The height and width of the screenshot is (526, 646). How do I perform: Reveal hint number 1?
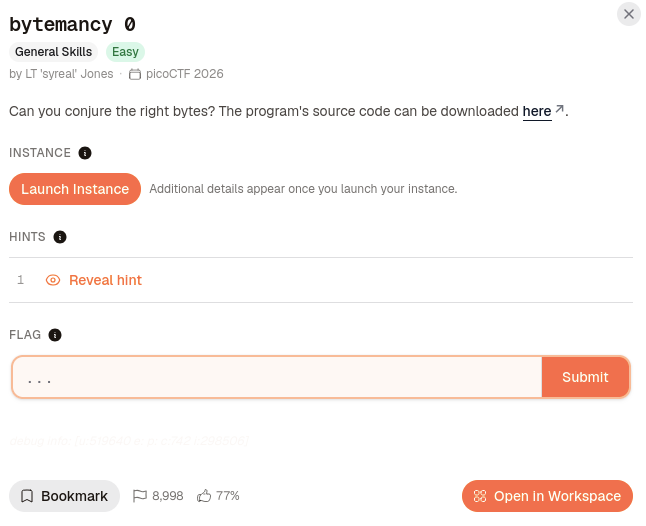click(105, 280)
